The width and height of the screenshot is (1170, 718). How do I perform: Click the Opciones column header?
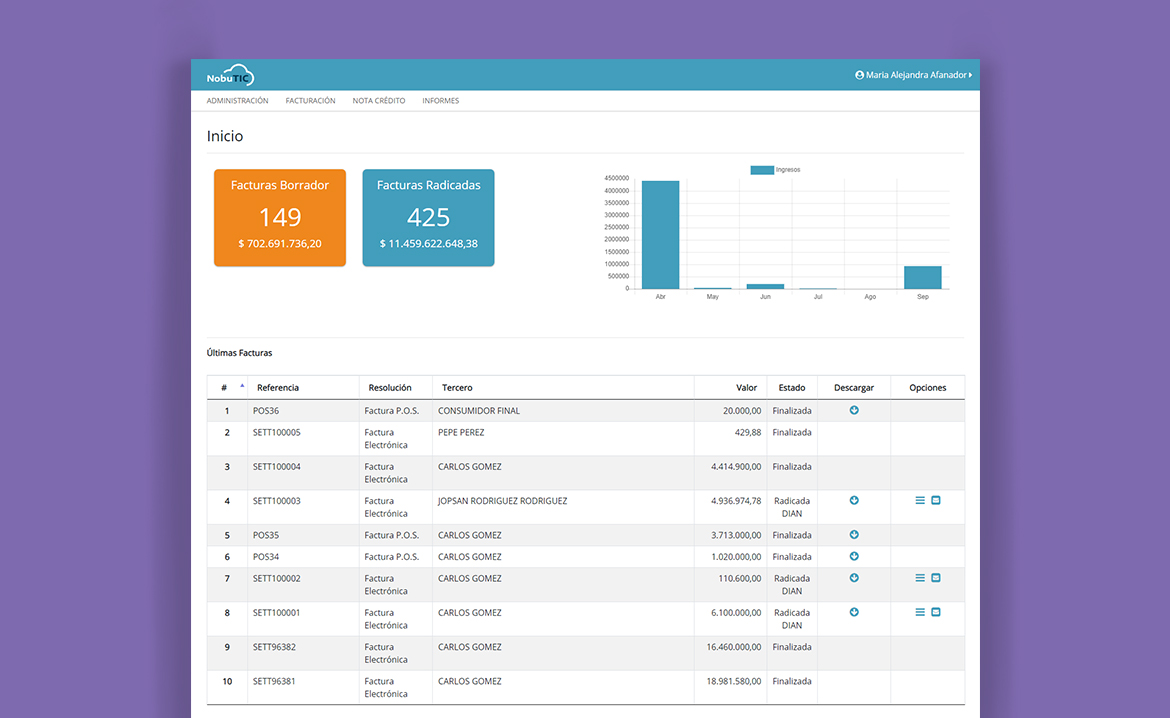coord(927,388)
